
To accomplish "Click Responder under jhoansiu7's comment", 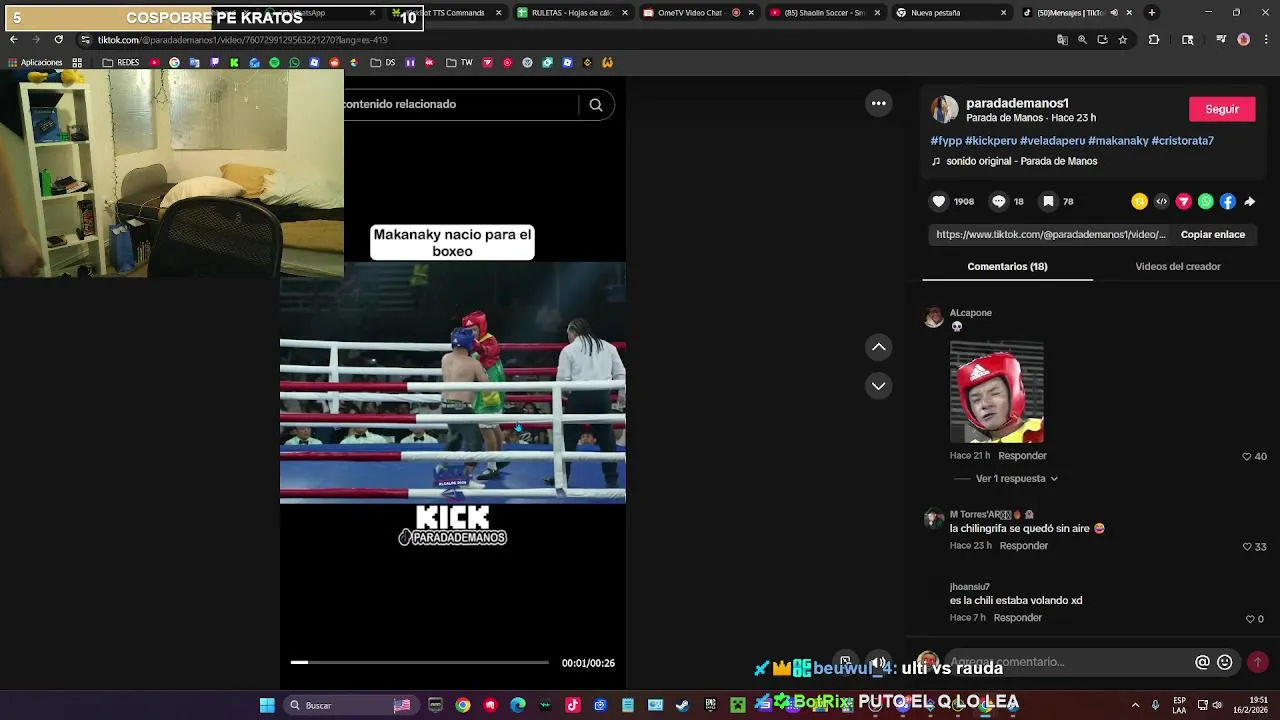I will pos(1018,618).
